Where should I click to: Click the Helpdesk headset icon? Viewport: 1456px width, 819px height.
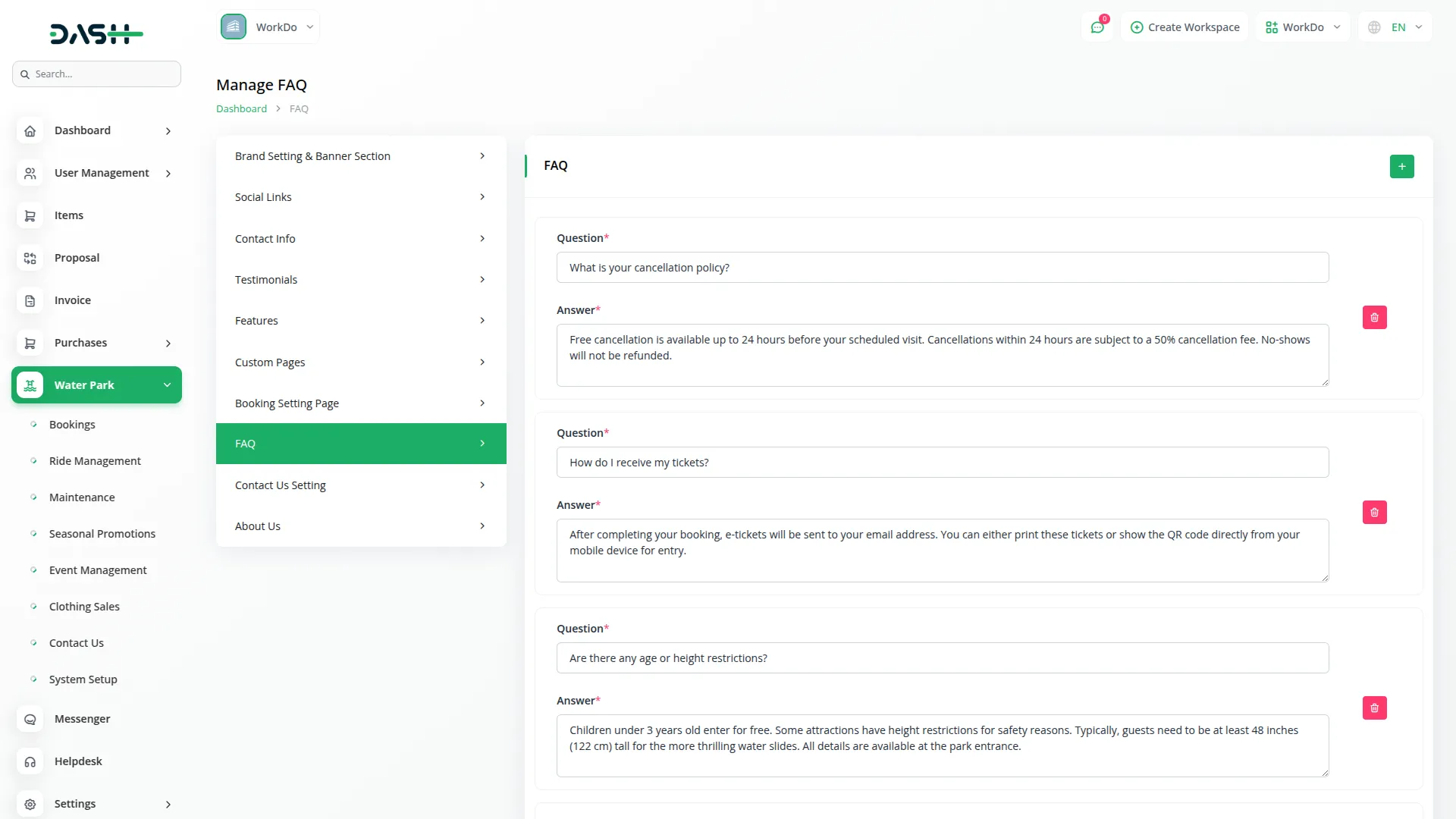[30, 761]
